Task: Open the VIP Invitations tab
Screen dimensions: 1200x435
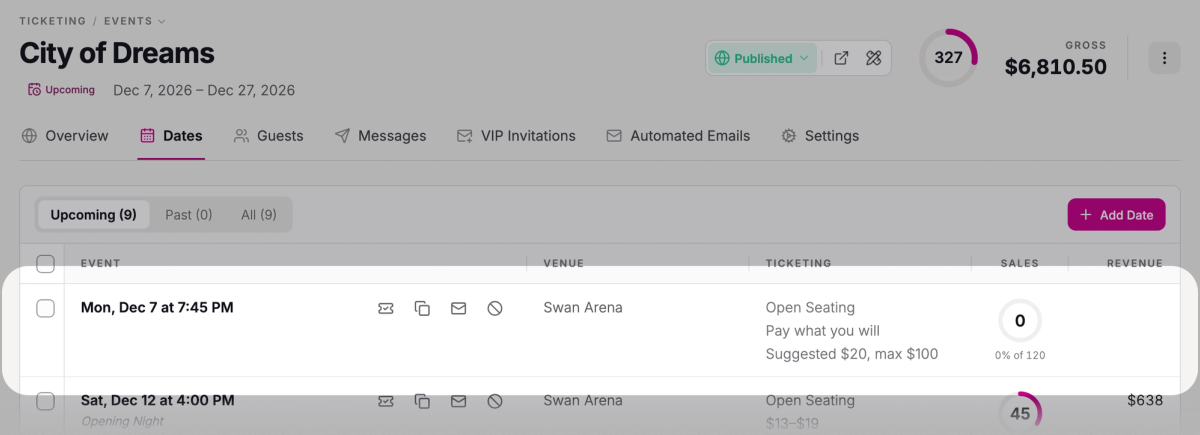Action: [516, 136]
